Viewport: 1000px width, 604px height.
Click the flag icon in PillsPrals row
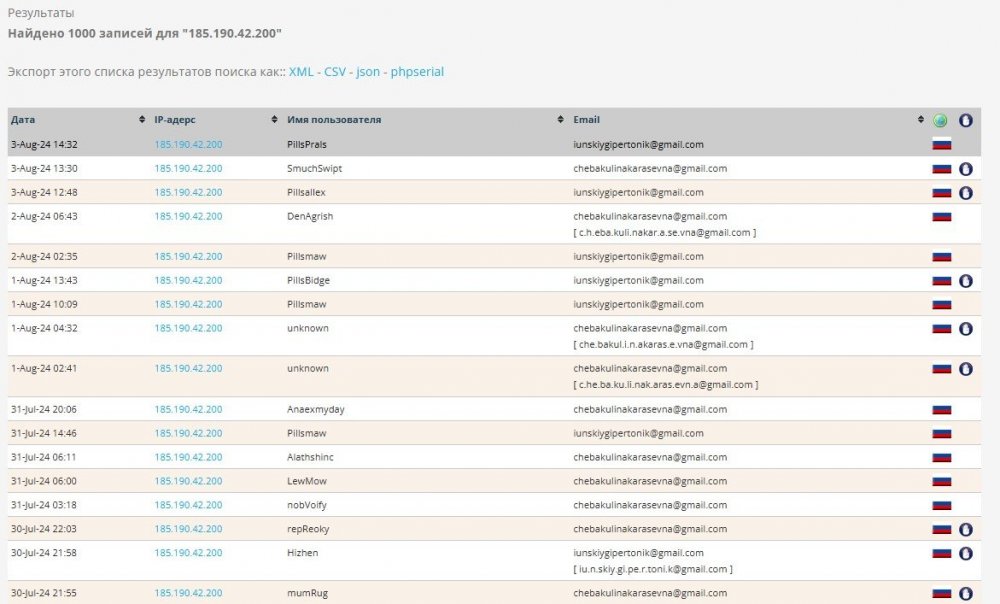pos(941,144)
